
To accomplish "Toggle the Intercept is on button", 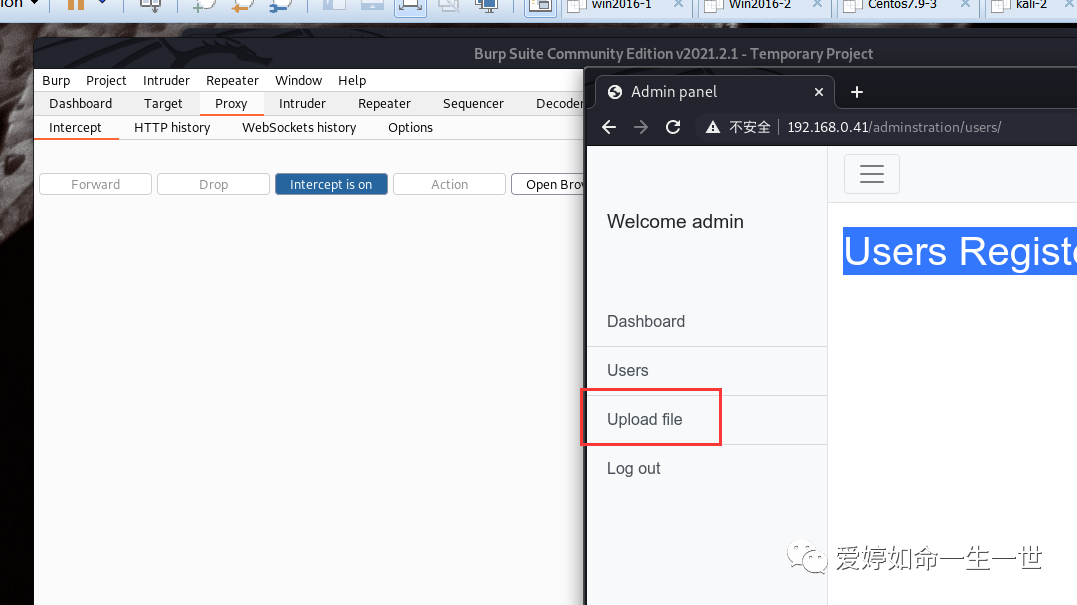I will (331, 184).
